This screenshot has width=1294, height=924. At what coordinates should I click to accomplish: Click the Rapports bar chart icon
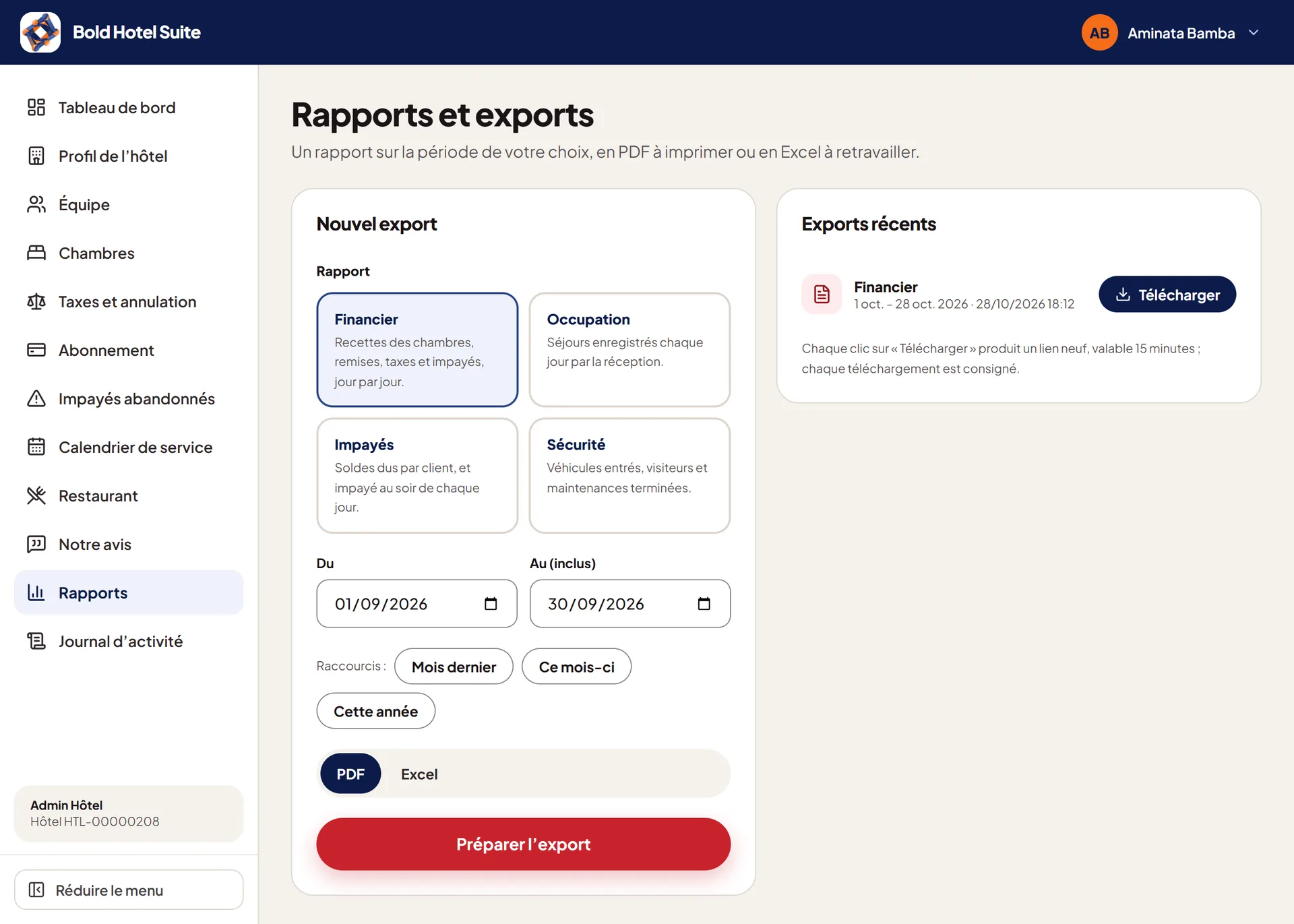(36, 592)
